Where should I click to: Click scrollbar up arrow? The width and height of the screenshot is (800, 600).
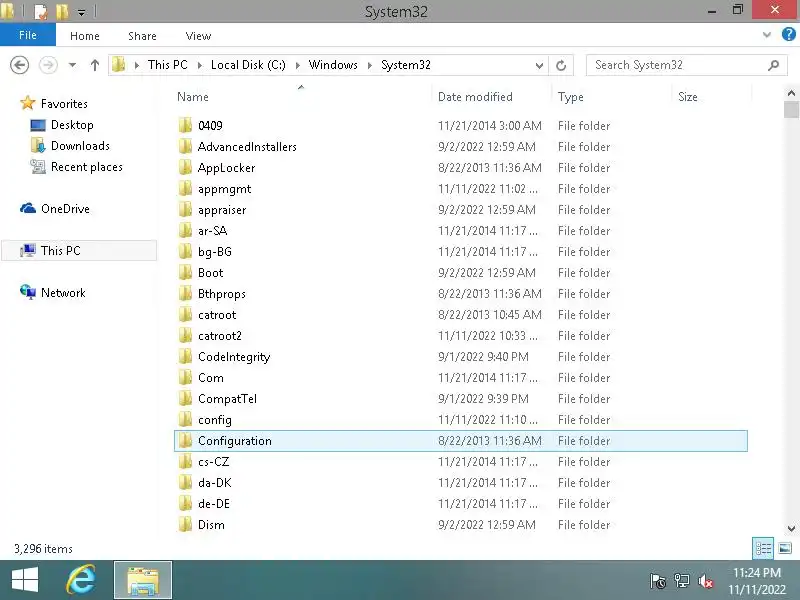(791, 93)
